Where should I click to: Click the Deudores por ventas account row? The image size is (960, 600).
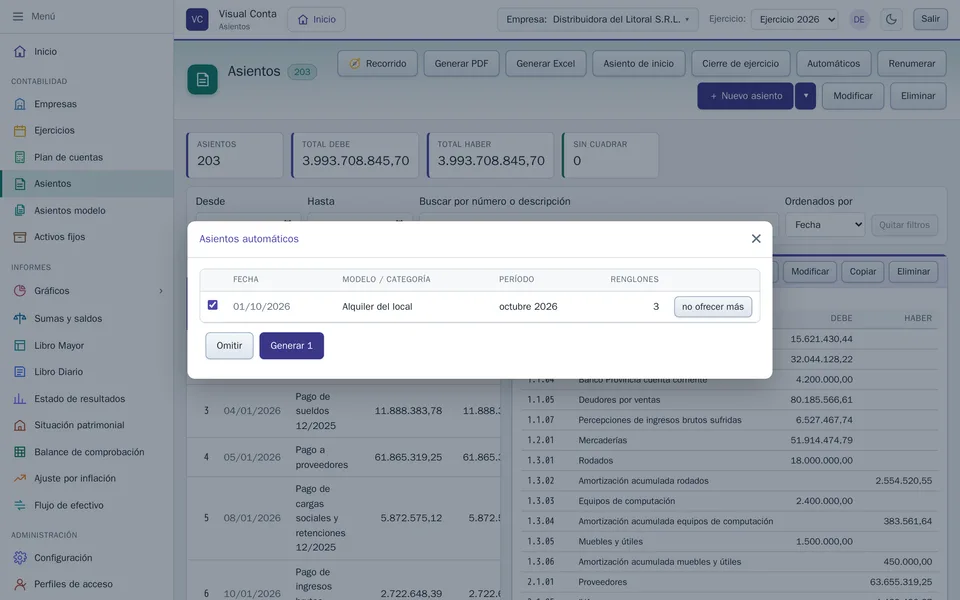(x=729, y=400)
